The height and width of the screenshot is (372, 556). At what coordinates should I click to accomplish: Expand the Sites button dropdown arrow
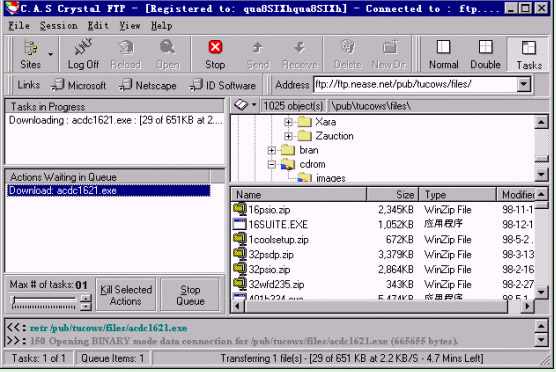tap(51, 54)
